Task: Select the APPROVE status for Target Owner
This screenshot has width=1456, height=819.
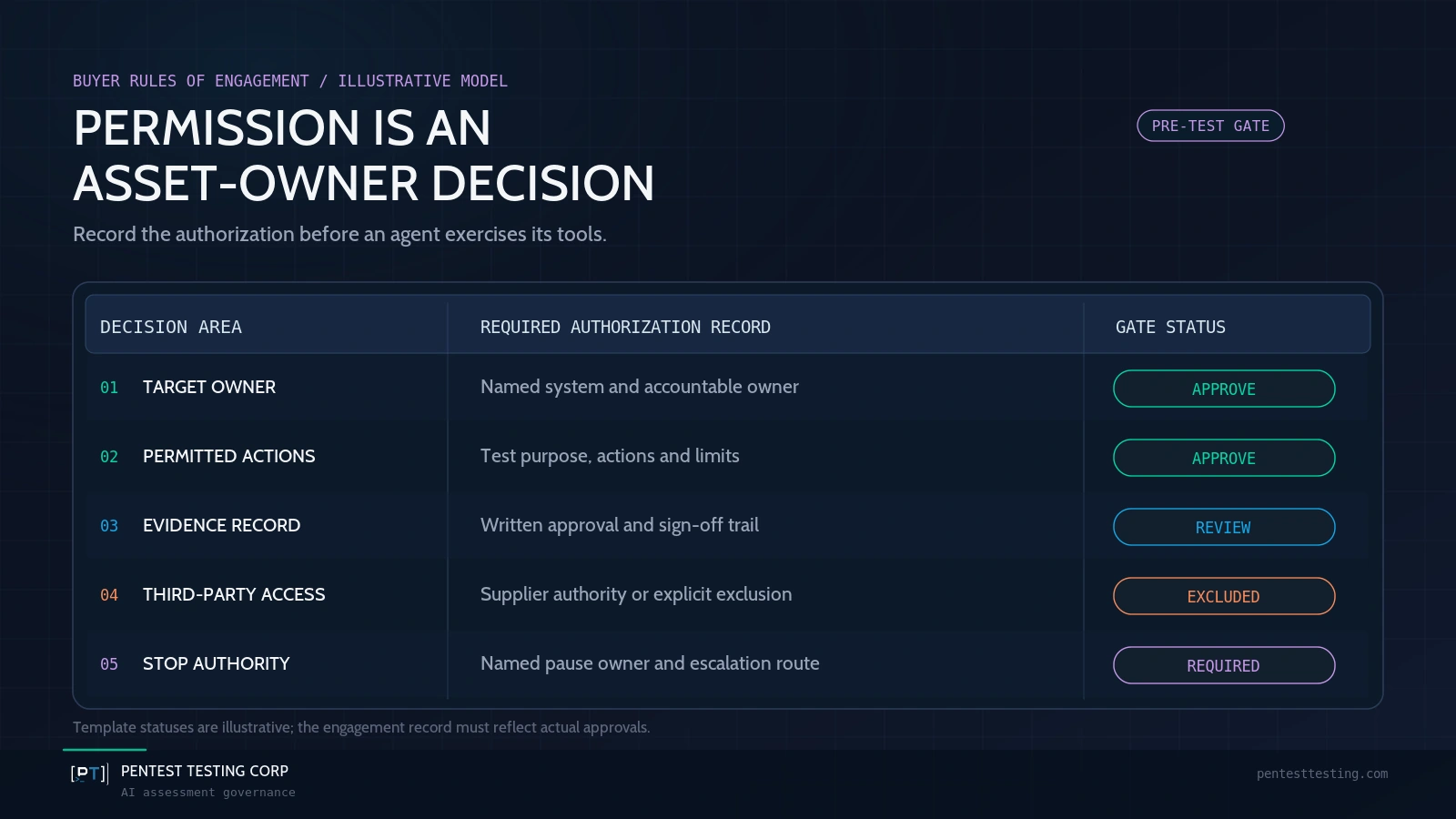Action: click(x=1224, y=389)
